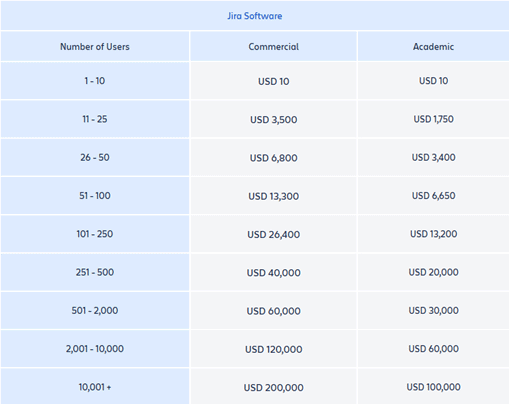Click the USD 120,000 cell
This screenshot has width=509, height=404.
[273, 350]
